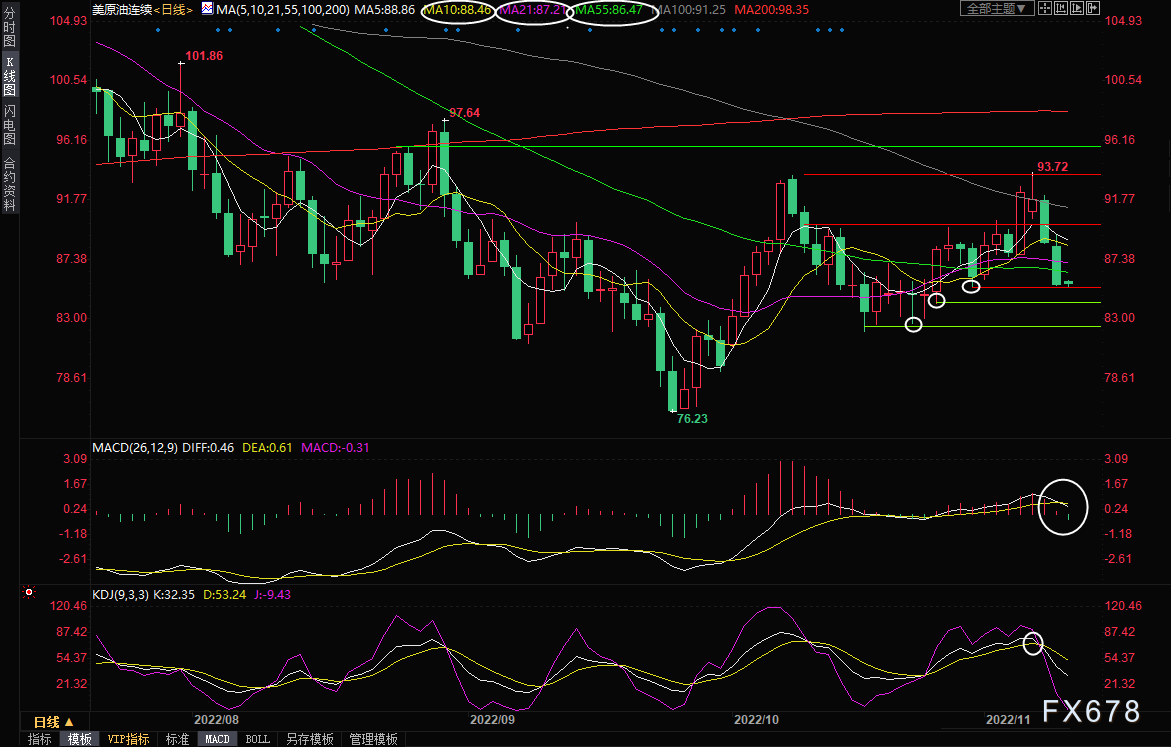Switch to the 分时图 side tab
This screenshot has height=747, width=1171.
click(x=10, y=28)
